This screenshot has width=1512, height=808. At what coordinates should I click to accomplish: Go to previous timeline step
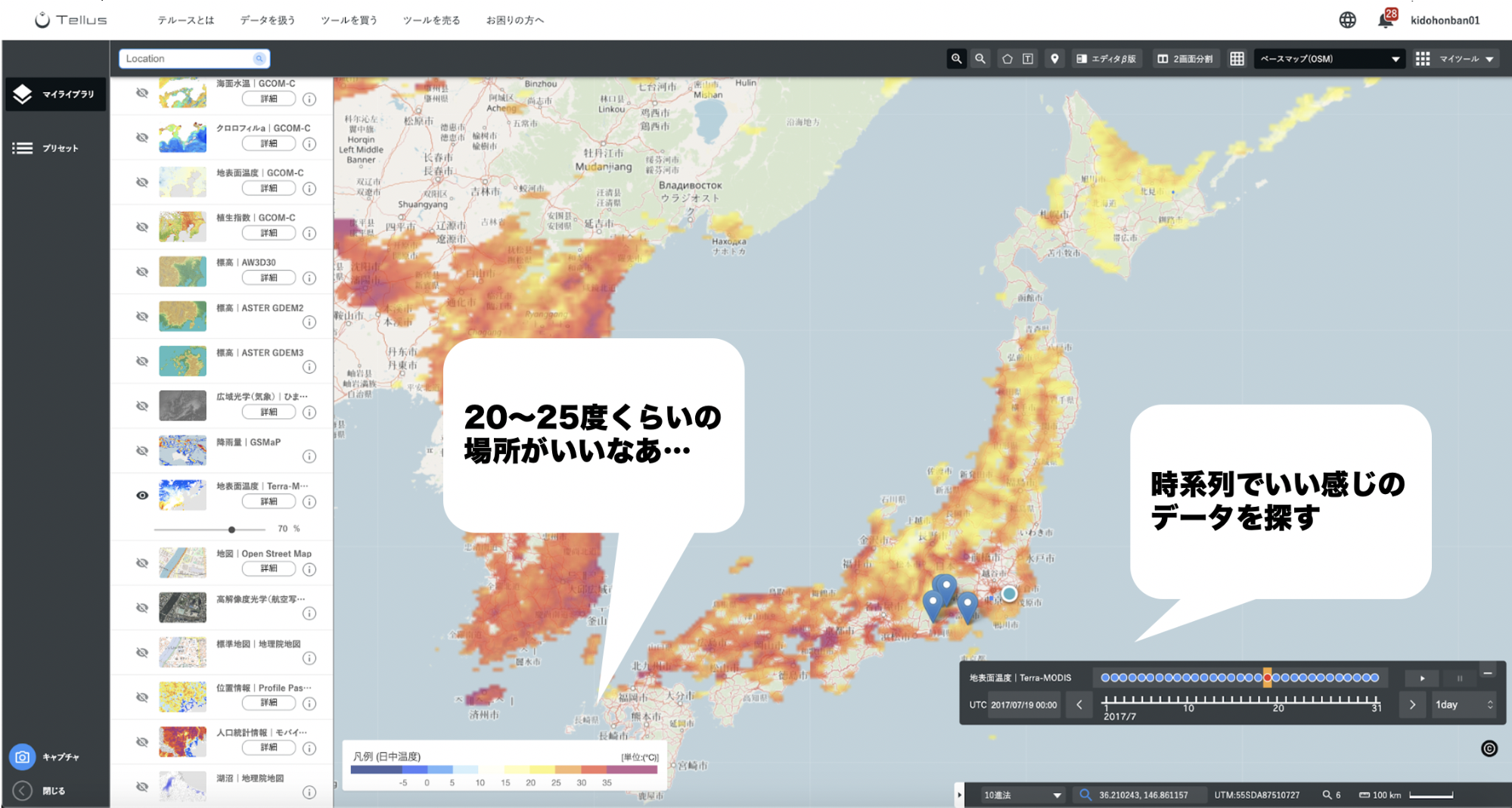[x=1079, y=705]
